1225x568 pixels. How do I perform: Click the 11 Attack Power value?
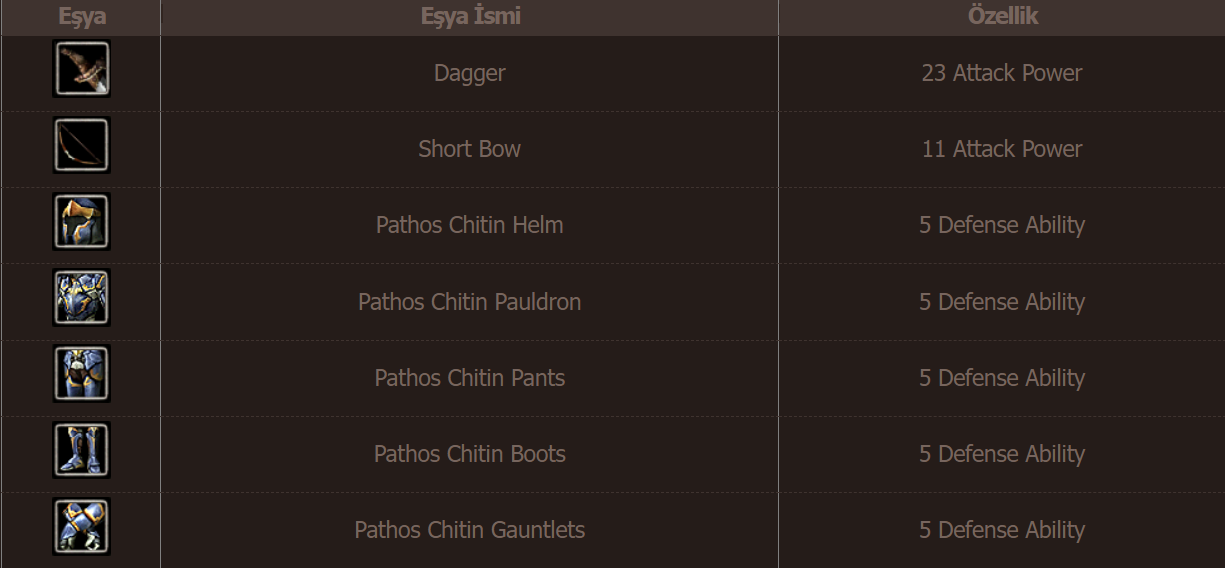pyautogui.click(x=1002, y=149)
